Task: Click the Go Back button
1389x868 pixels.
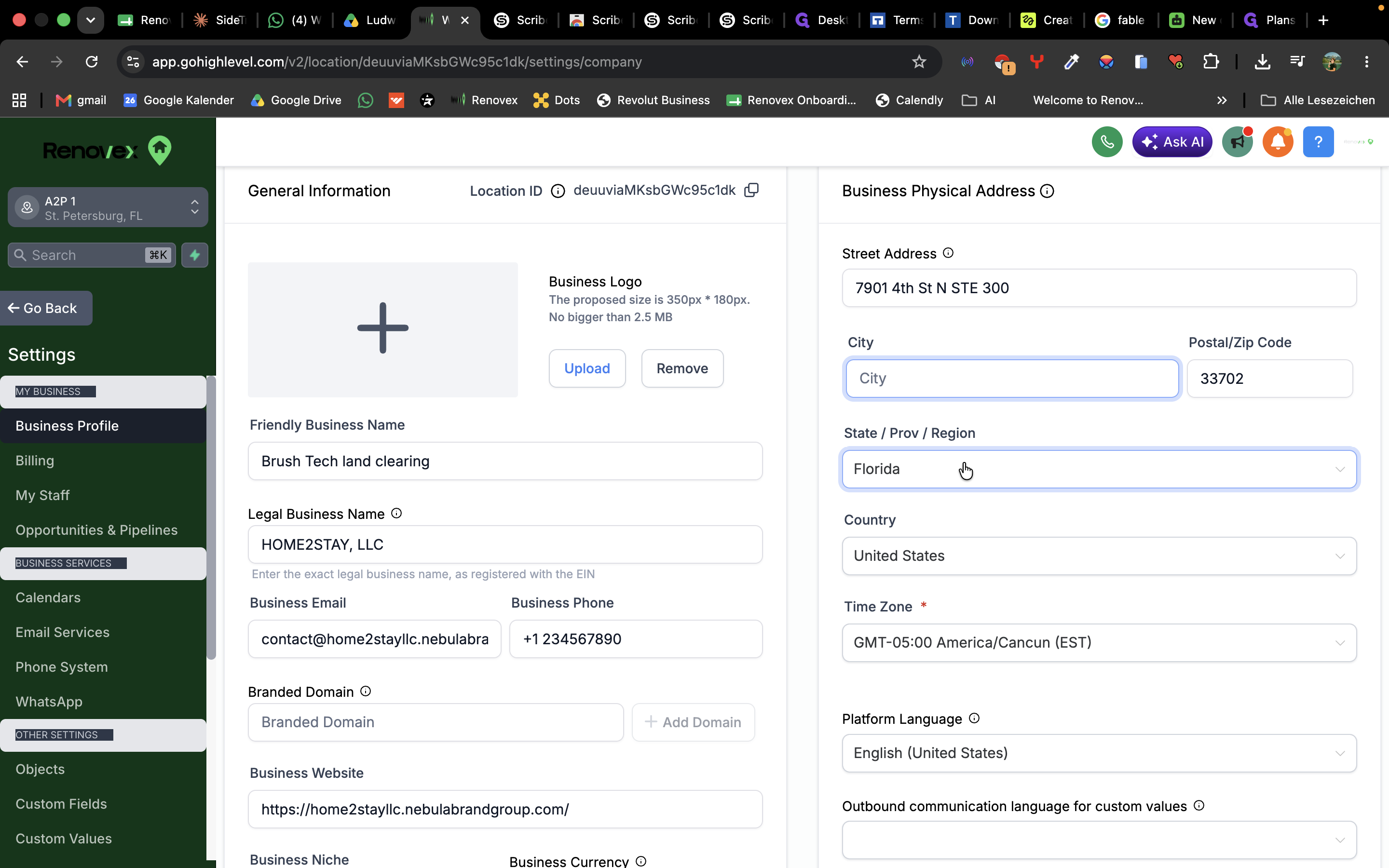Action: 45,308
